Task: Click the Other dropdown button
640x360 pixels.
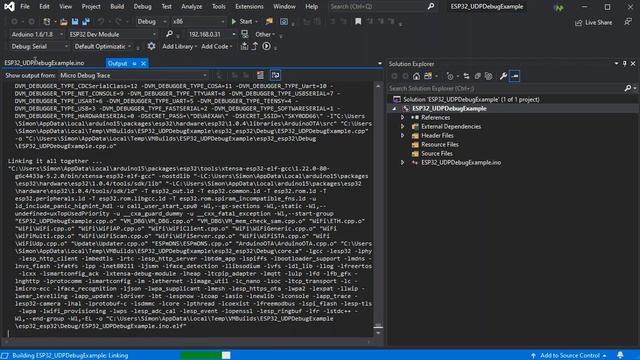Action: pos(265,34)
